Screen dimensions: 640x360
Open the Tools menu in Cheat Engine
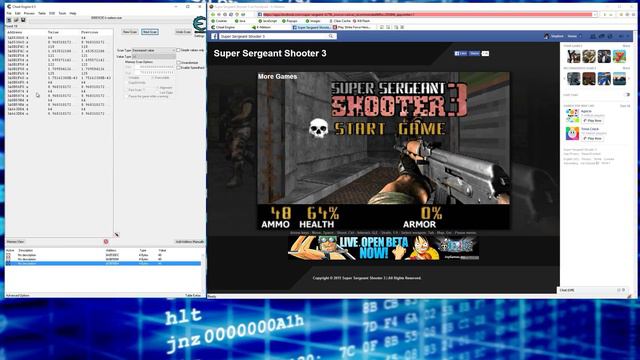(x=62, y=13)
